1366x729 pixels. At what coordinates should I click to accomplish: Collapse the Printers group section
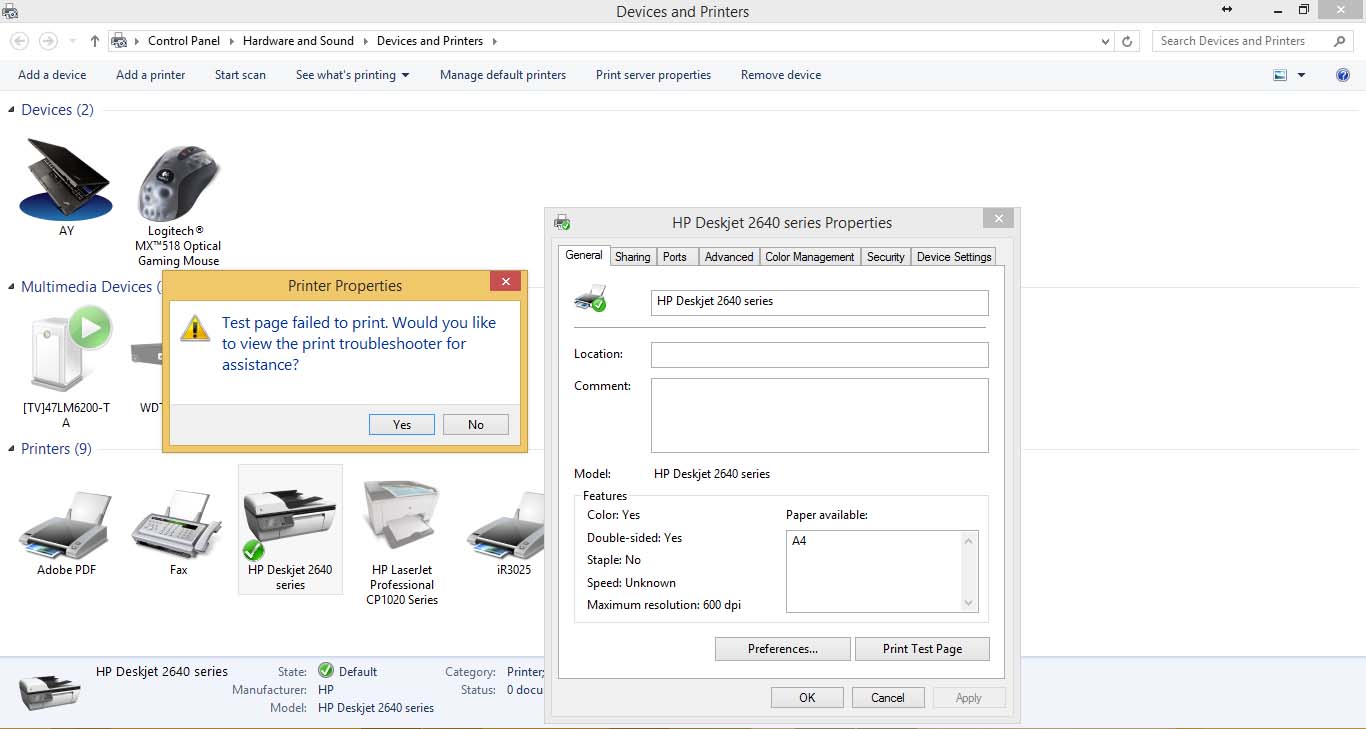12,449
